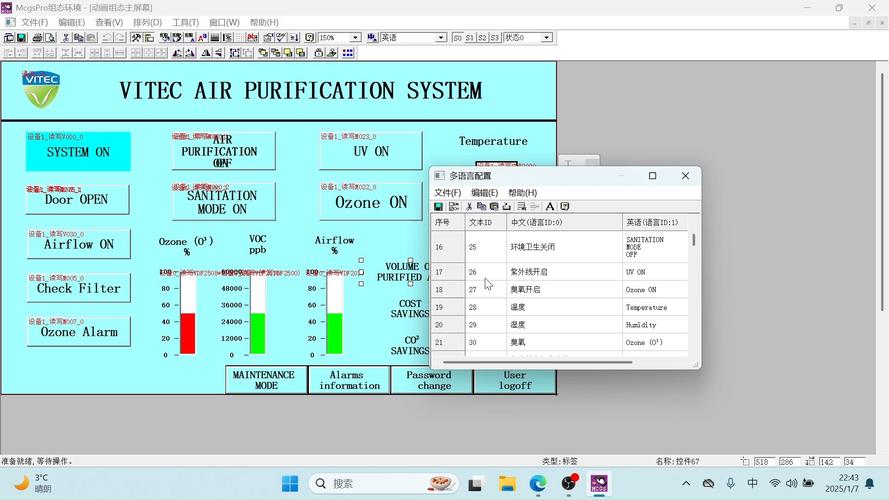Click the font 'A' icon in language dialog
This screenshot has height=500, width=889.
click(550, 207)
